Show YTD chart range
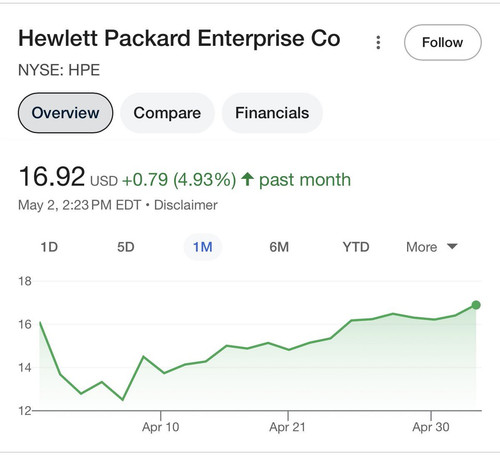500x460 pixels. (356, 247)
